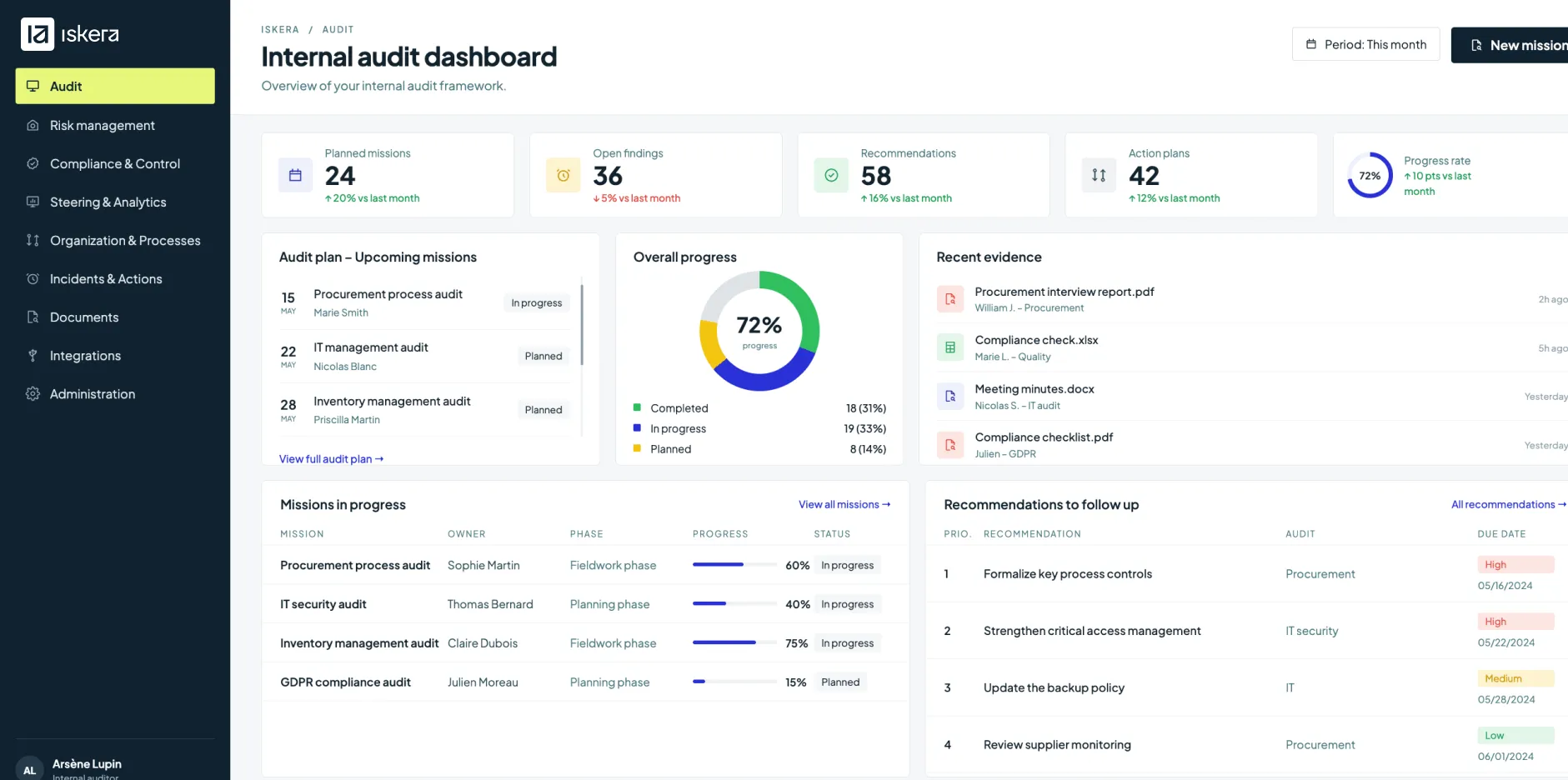Click the AL user avatar
The image size is (1568, 780).
[x=30, y=769]
